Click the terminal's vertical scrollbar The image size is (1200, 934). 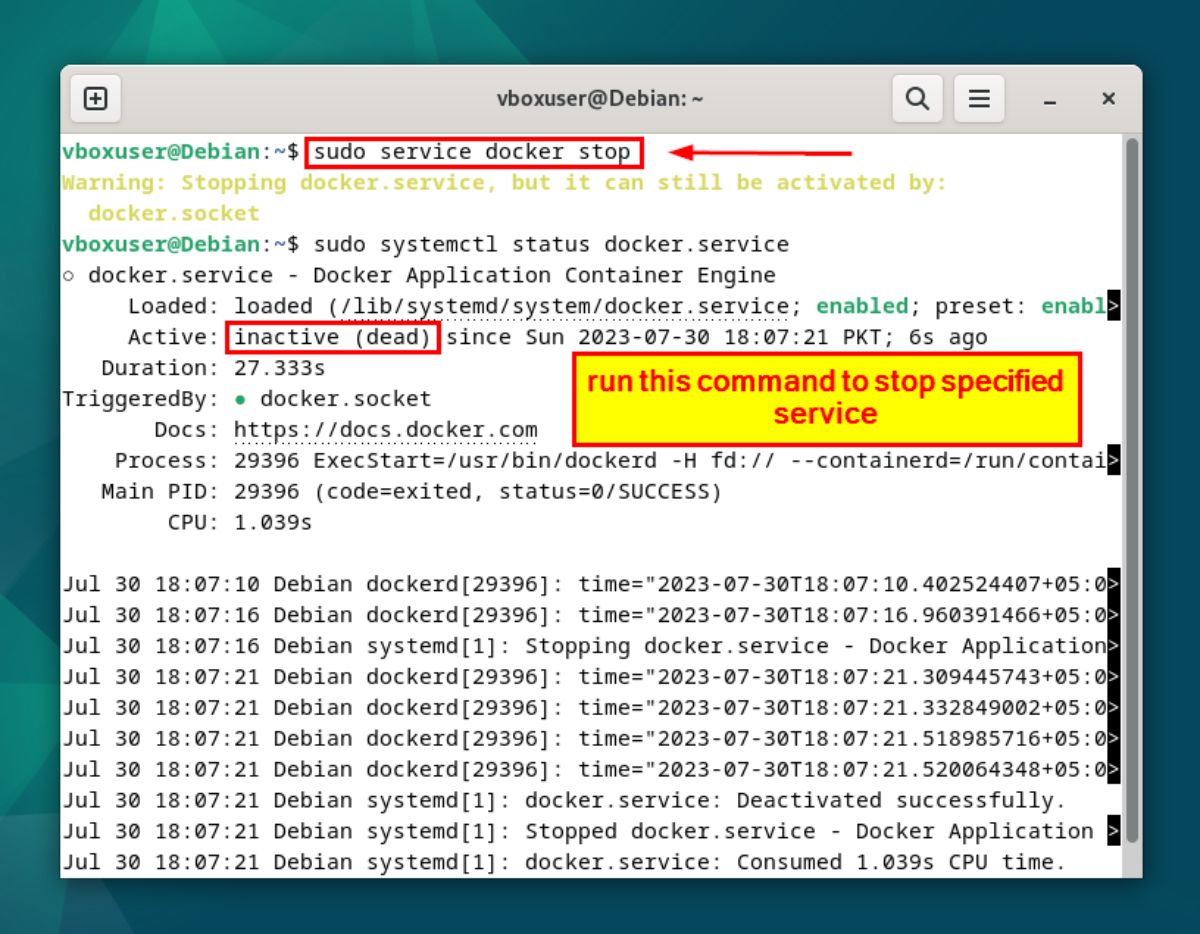pos(1131,490)
